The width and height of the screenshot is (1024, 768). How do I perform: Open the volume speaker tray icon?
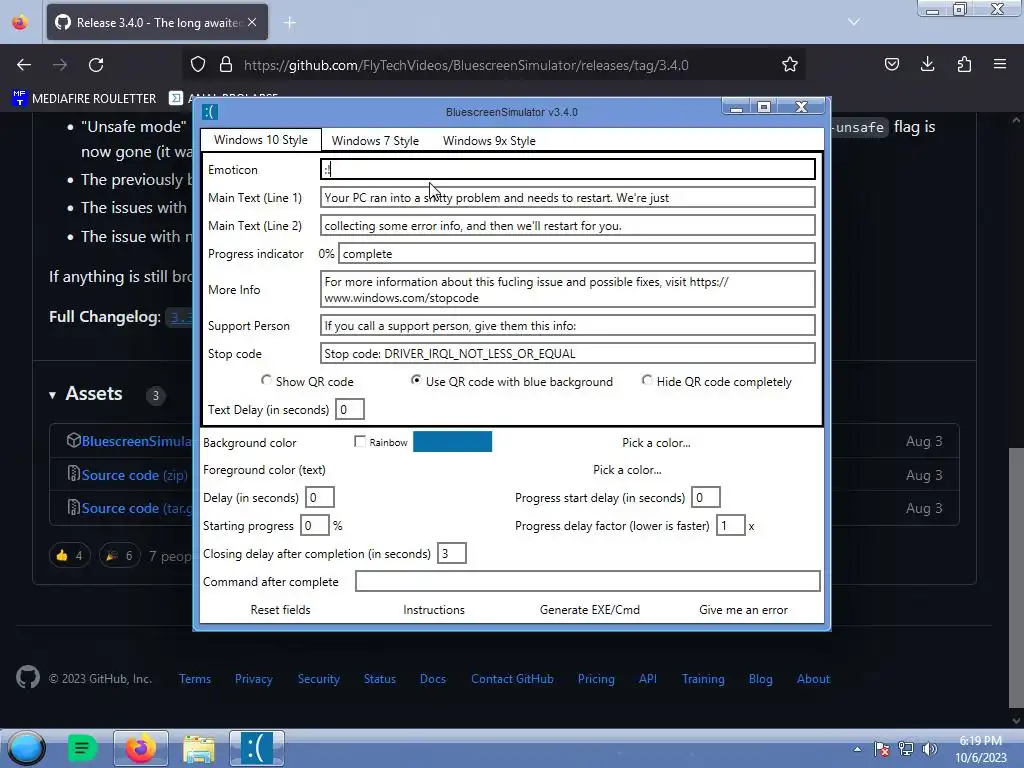pos(929,749)
